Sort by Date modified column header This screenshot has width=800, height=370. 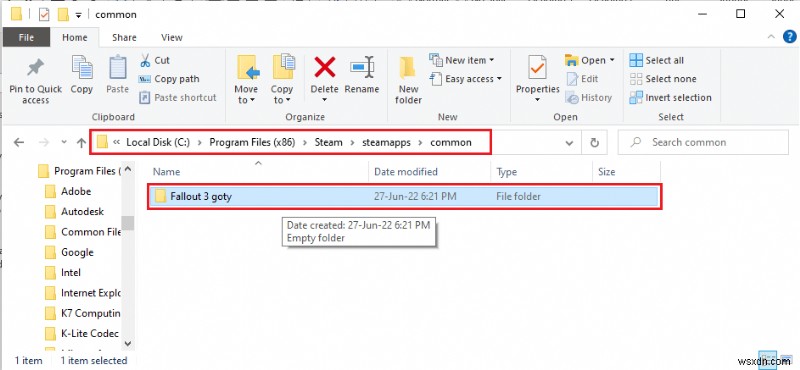(x=429, y=172)
